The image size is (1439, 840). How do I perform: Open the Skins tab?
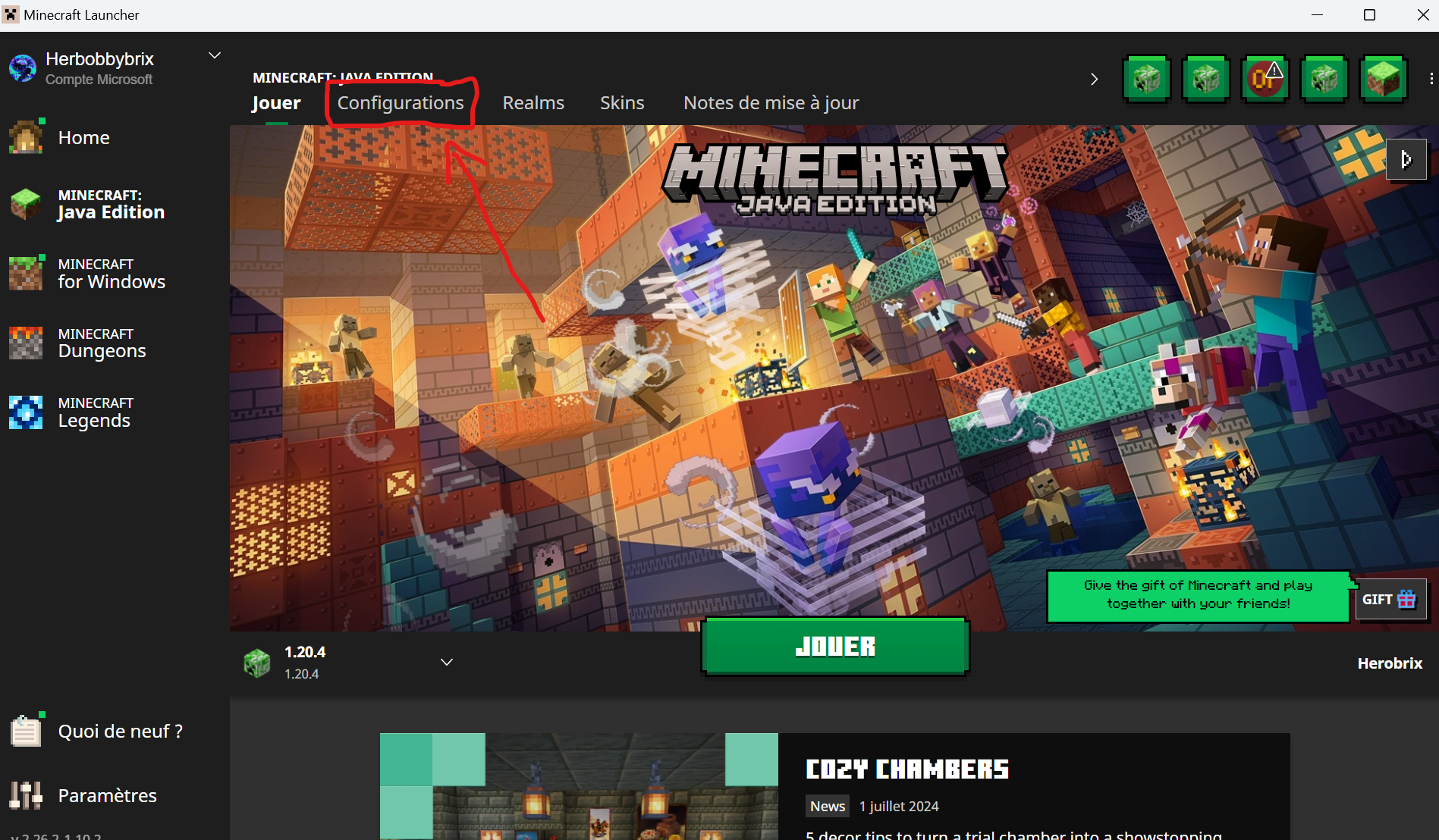(622, 103)
